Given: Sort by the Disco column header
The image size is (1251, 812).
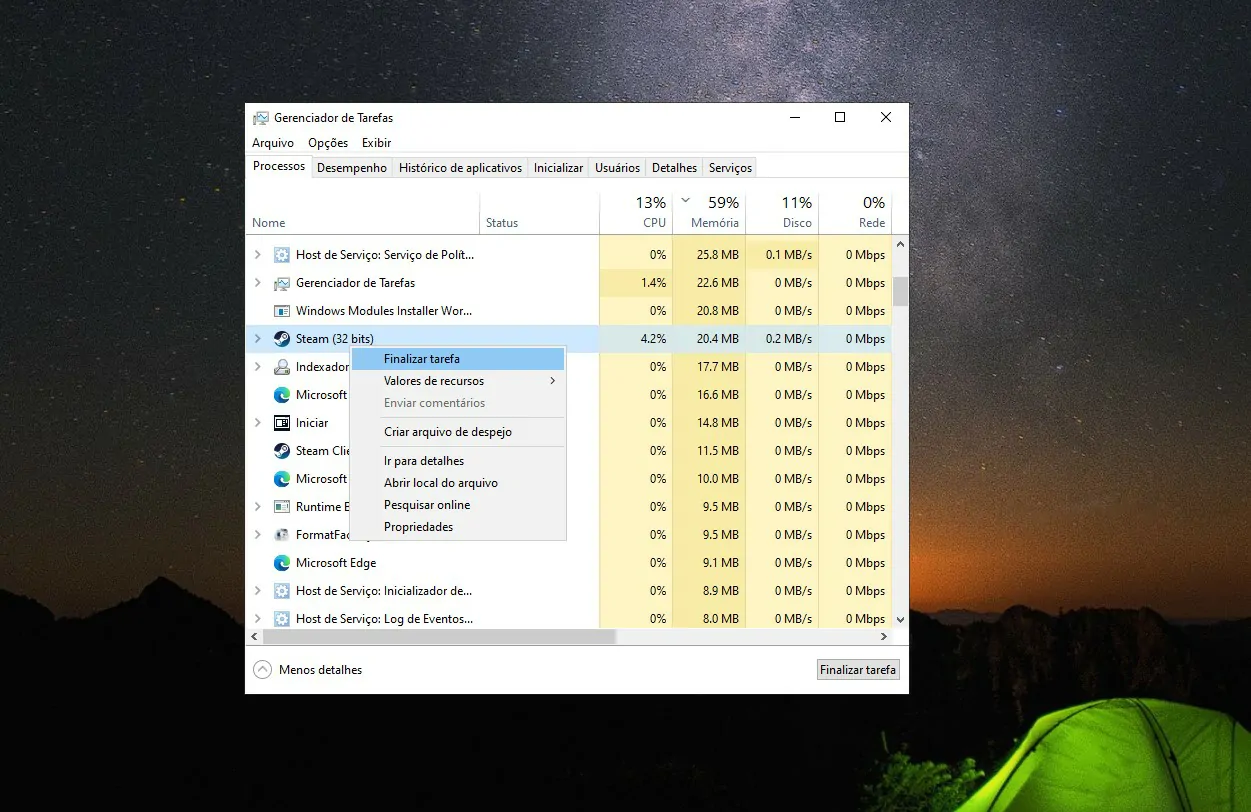Looking at the screenshot, I should pyautogui.click(x=782, y=212).
